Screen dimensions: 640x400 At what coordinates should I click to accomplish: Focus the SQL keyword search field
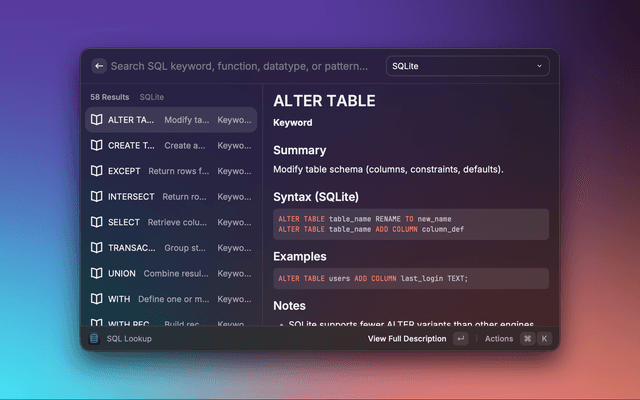(240, 66)
